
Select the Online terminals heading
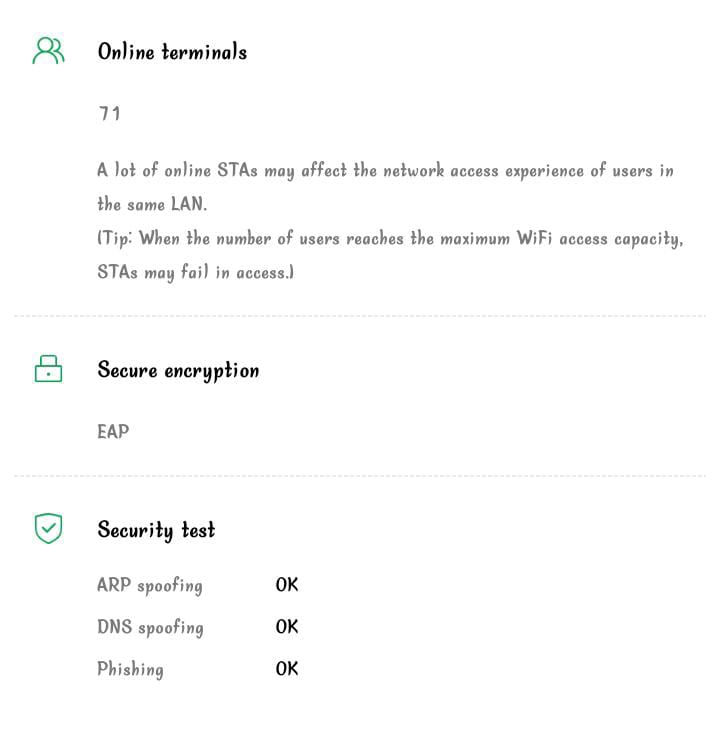tap(172, 52)
